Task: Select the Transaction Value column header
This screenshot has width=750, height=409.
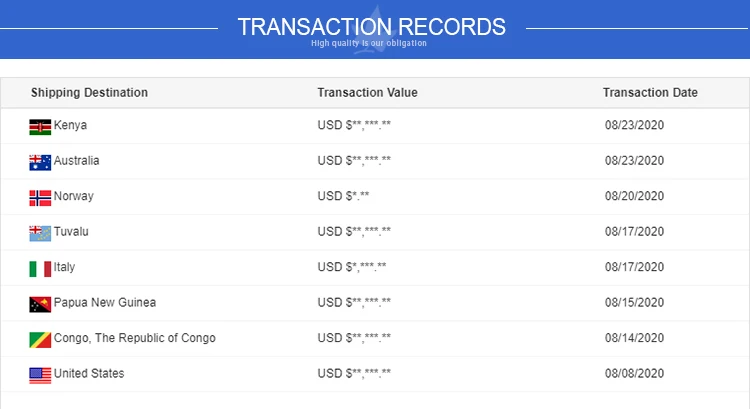Action: click(x=367, y=93)
